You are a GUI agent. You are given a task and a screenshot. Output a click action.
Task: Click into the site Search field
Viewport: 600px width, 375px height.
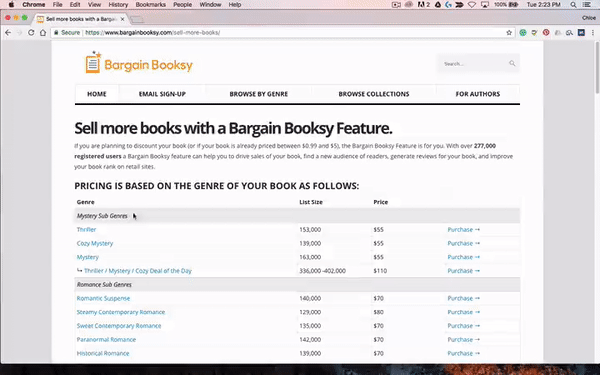point(474,64)
